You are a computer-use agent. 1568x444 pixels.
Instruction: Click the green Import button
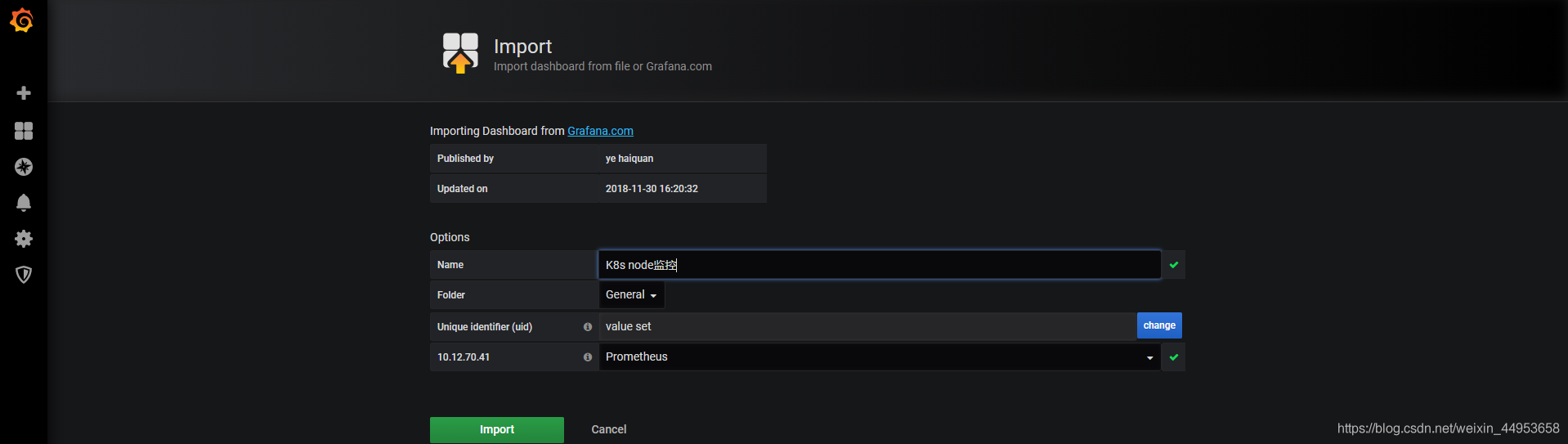pyautogui.click(x=497, y=430)
